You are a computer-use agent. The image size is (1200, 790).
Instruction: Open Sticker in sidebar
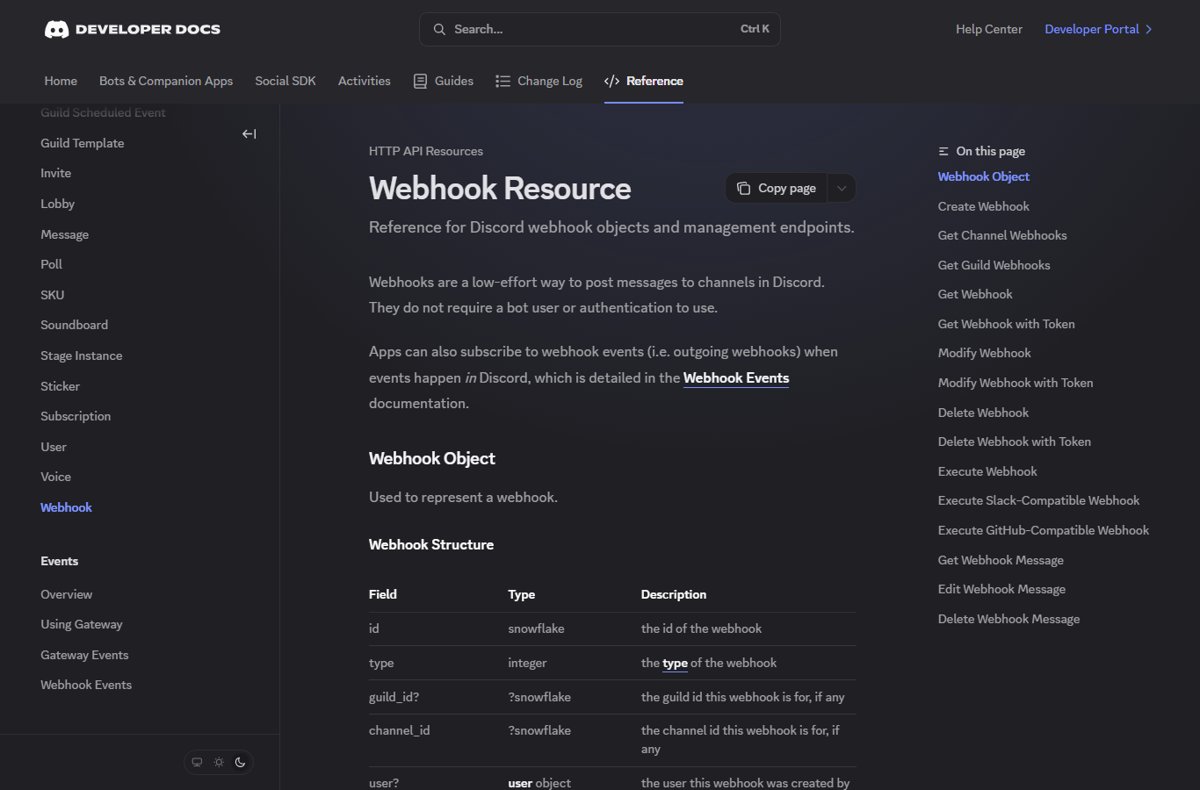(x=60, y=386)
